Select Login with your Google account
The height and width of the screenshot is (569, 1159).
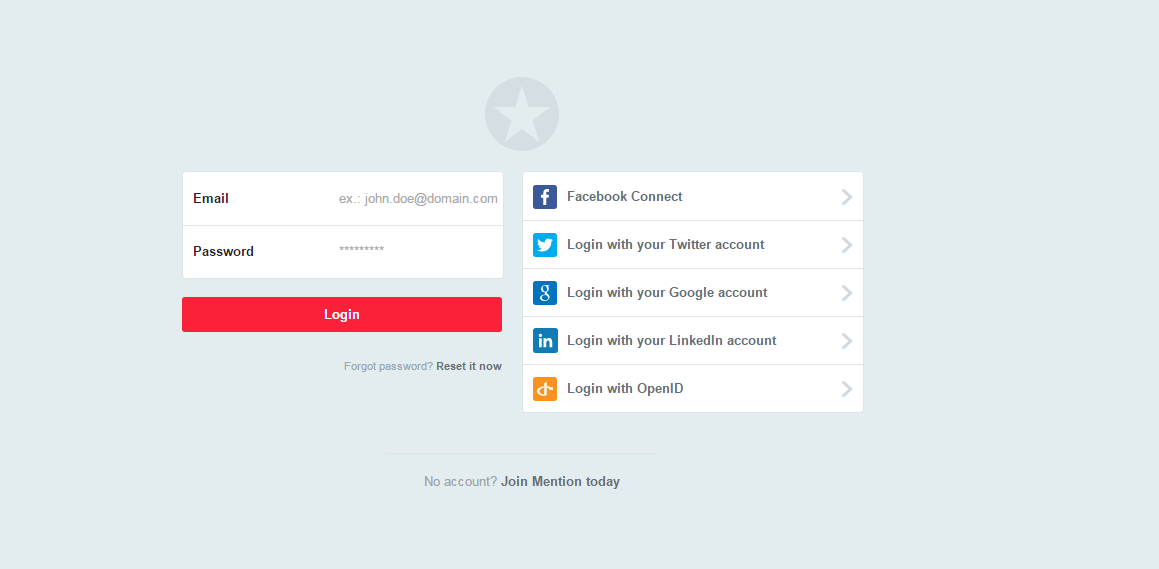click(x=667, y=293)
